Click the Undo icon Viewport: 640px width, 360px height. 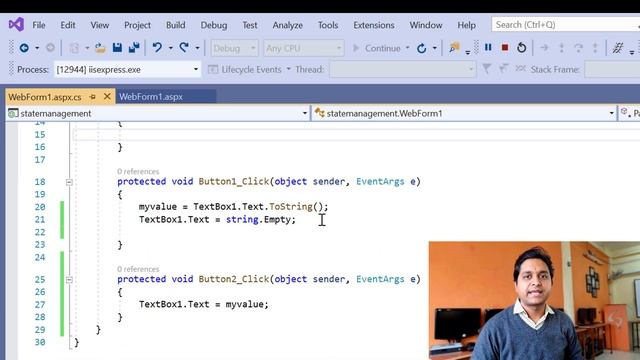[x=157, y=48]
